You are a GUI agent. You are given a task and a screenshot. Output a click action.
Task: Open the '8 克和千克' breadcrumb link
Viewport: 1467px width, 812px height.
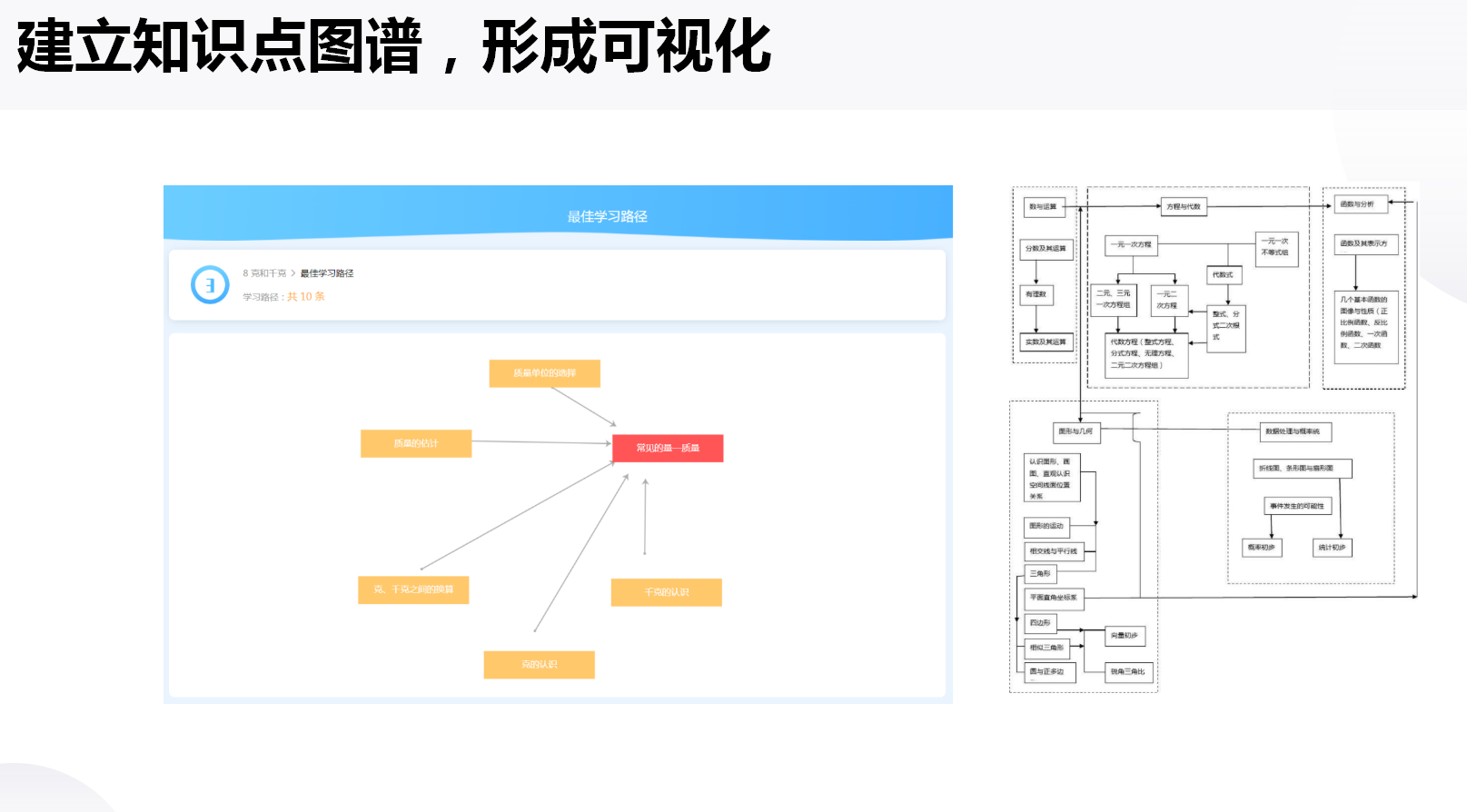[x=264, y=273]
